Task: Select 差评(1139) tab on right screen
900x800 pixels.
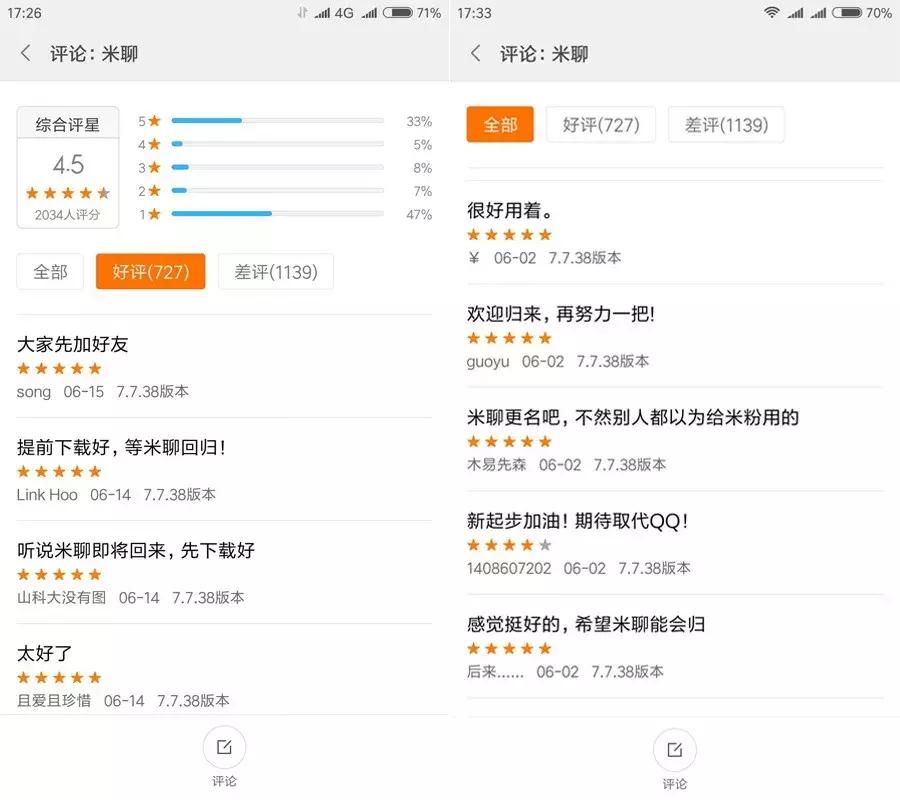Action: pyautogui.click(x=726, y=125)
